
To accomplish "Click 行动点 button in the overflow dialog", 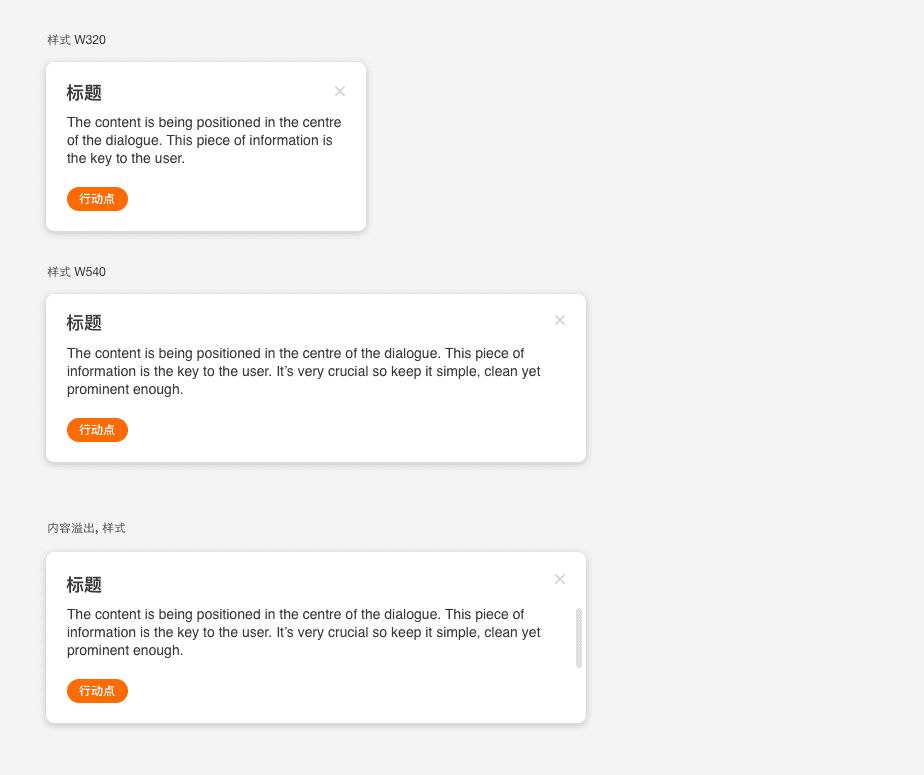I will pyautogui.click(x=97, y=691).
